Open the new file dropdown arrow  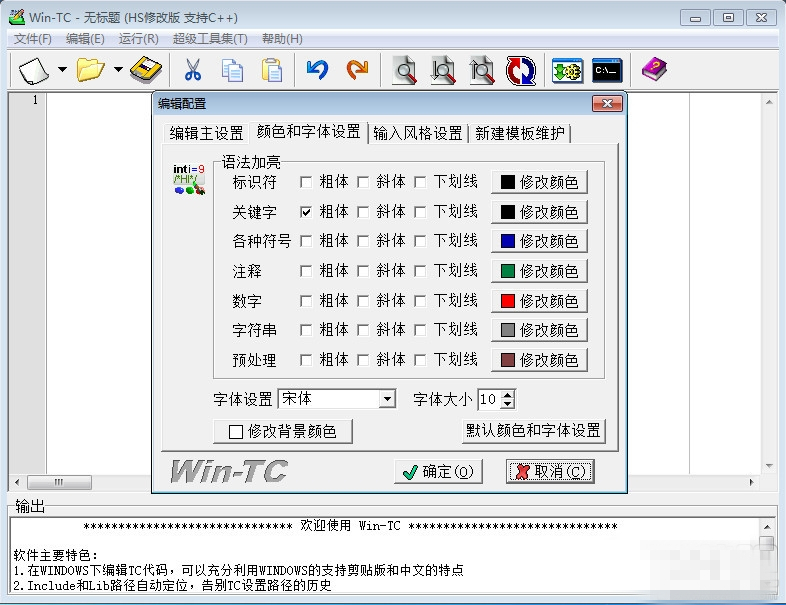pyautogui.click(x=62, y=69)
